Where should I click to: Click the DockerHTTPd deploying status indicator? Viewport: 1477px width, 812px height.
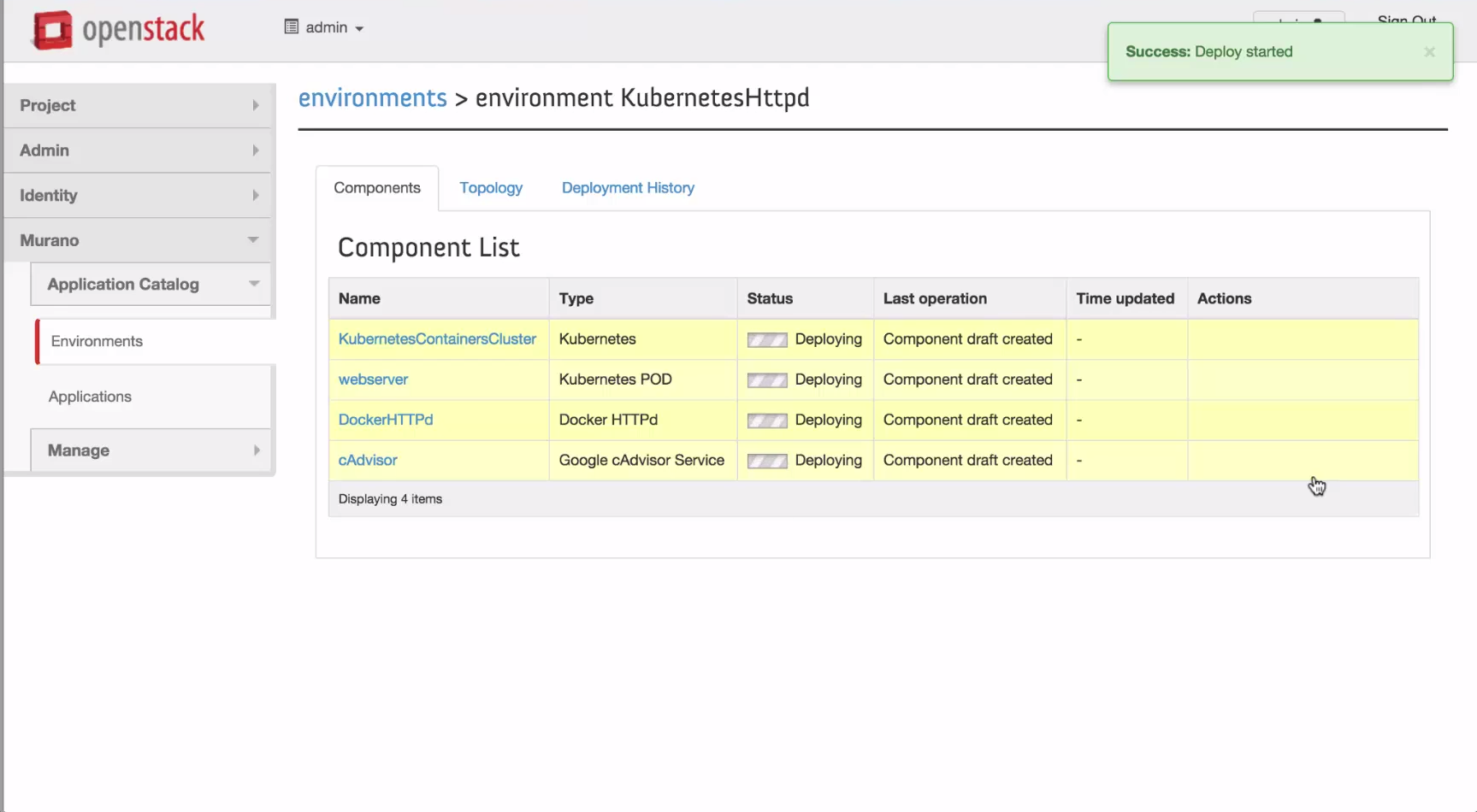pyautogui.click(x=766, y=421)
